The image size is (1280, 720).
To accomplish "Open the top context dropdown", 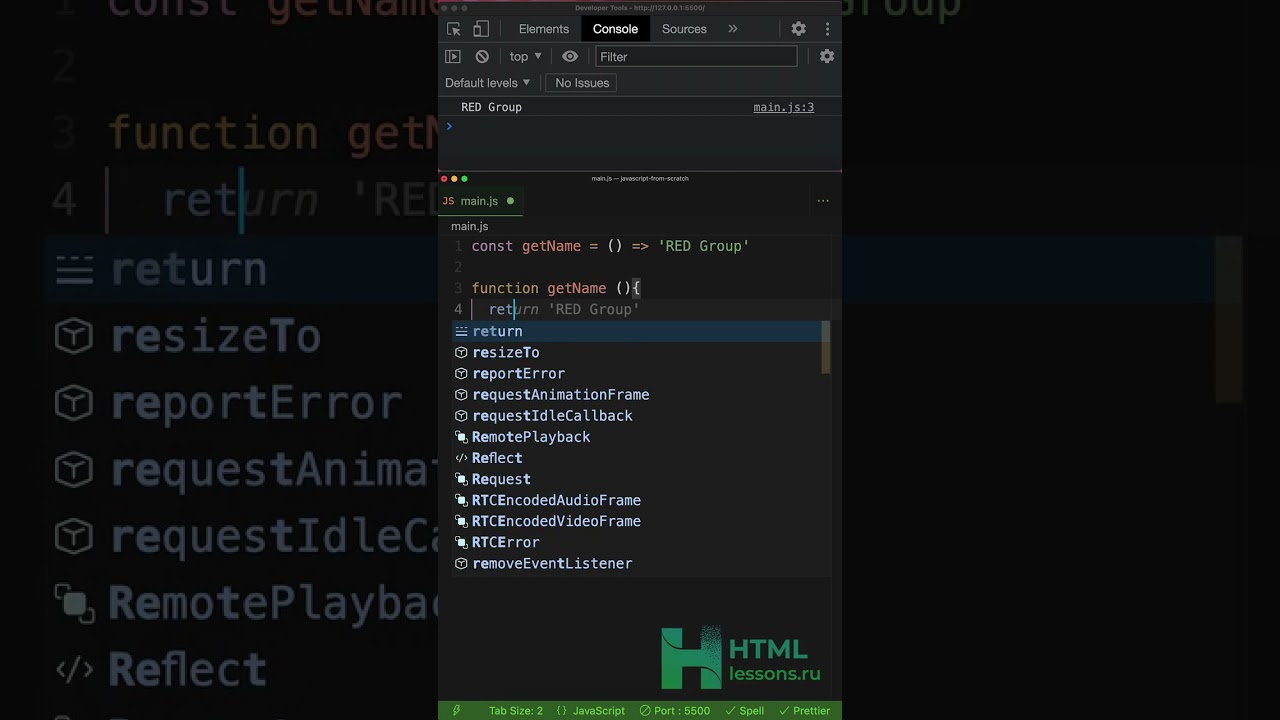I will click(526, 57).
